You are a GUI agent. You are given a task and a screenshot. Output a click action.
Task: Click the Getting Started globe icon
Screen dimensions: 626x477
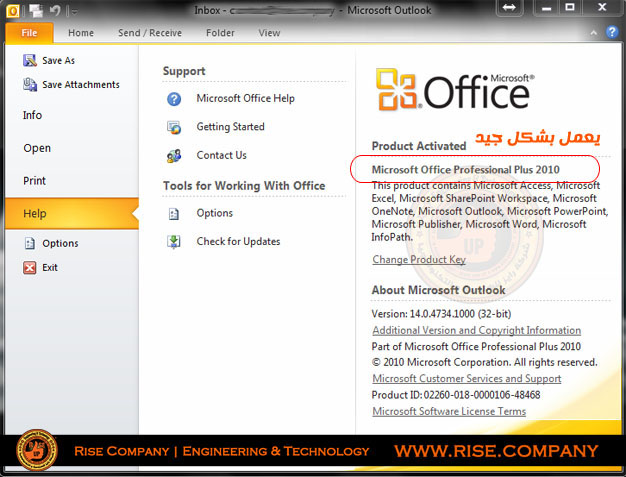point(174,127)
